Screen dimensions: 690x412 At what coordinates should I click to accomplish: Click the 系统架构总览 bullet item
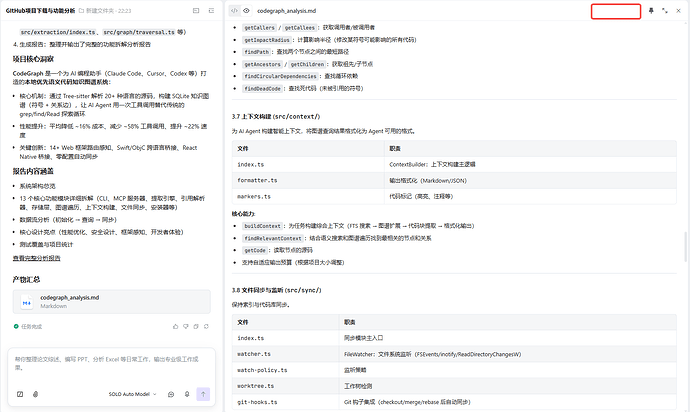click(x=38, y=186)
